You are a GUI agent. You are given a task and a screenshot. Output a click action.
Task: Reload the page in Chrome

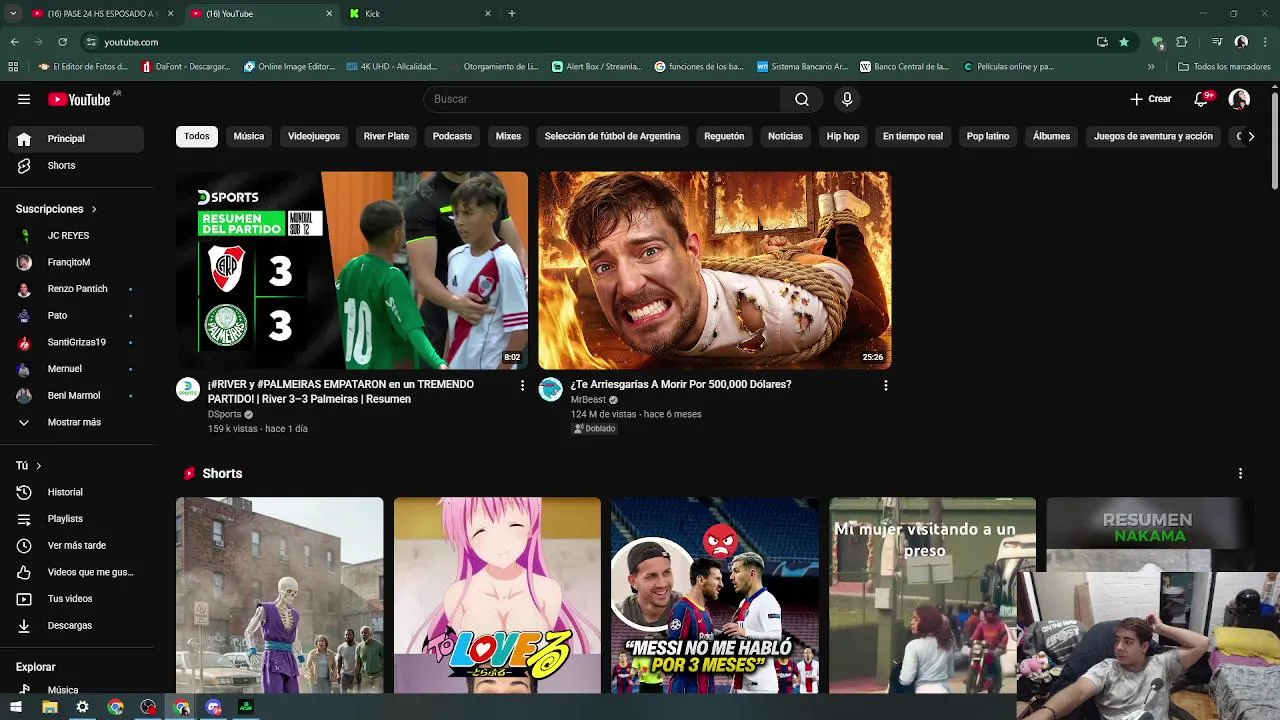(62, 42)
